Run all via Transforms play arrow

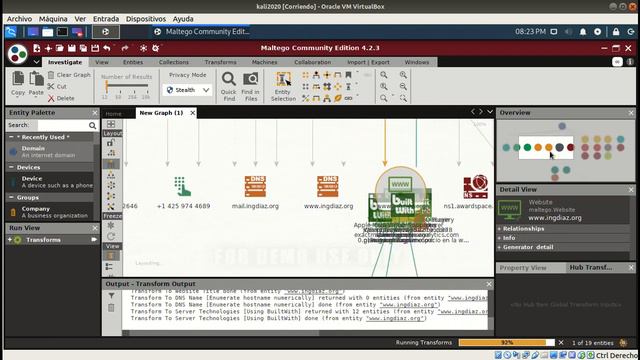click(x=94, y=240)
